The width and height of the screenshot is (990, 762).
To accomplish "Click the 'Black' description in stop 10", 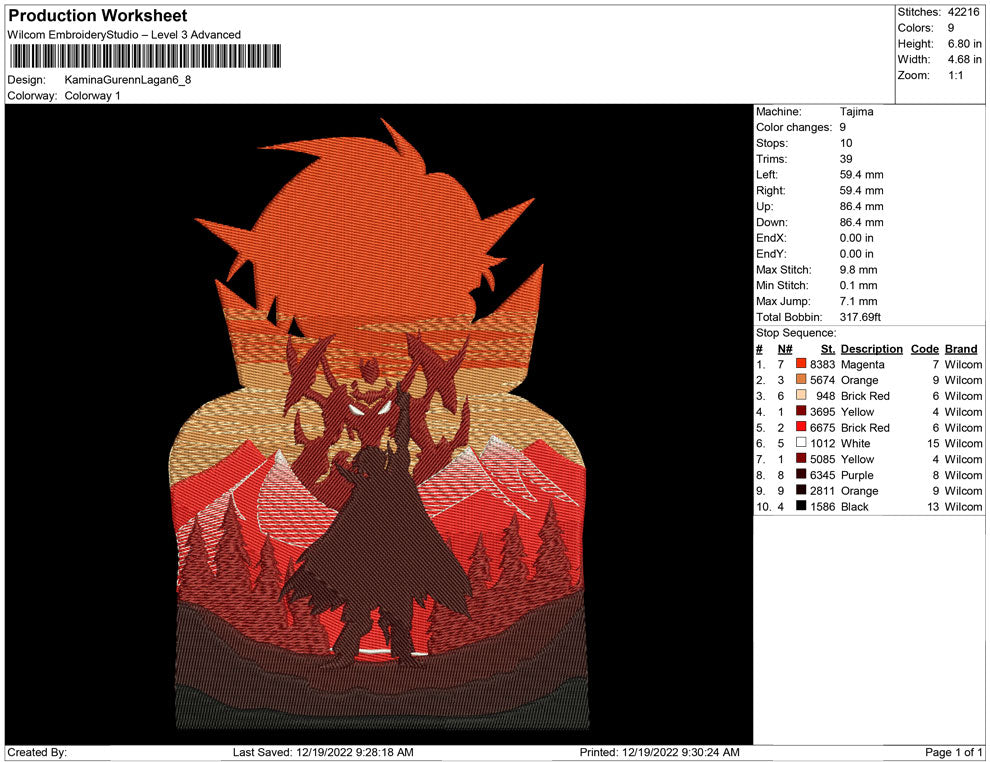I will click(855, 506).
